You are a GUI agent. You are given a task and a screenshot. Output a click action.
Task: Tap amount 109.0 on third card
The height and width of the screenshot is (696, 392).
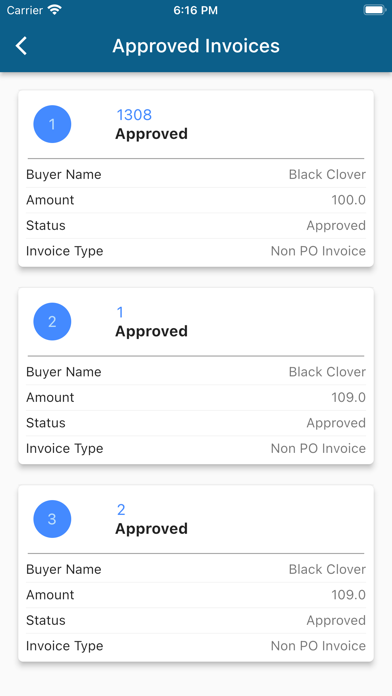(x=348, y=595)
